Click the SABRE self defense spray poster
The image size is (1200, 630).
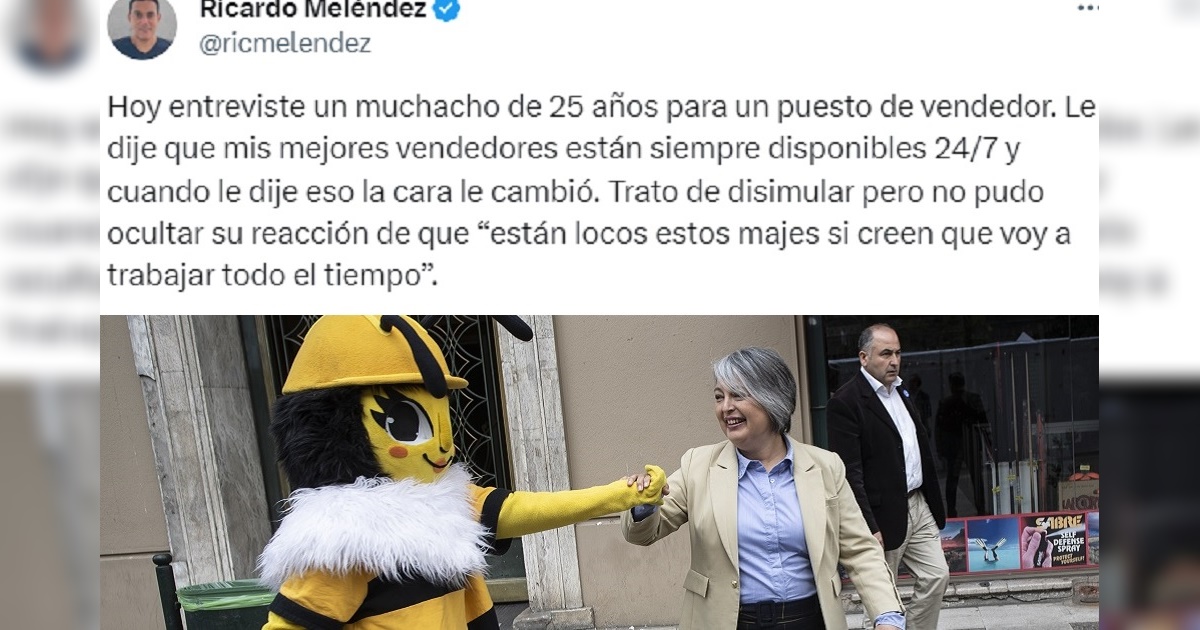tap(1053, 541)
